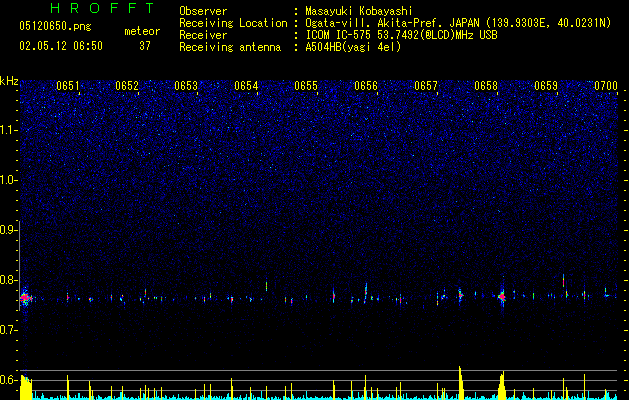This screenshot has width=629, height=400.
Task: Click the tallest yellow power peak near 0657
Action: (x=460, y=382)
